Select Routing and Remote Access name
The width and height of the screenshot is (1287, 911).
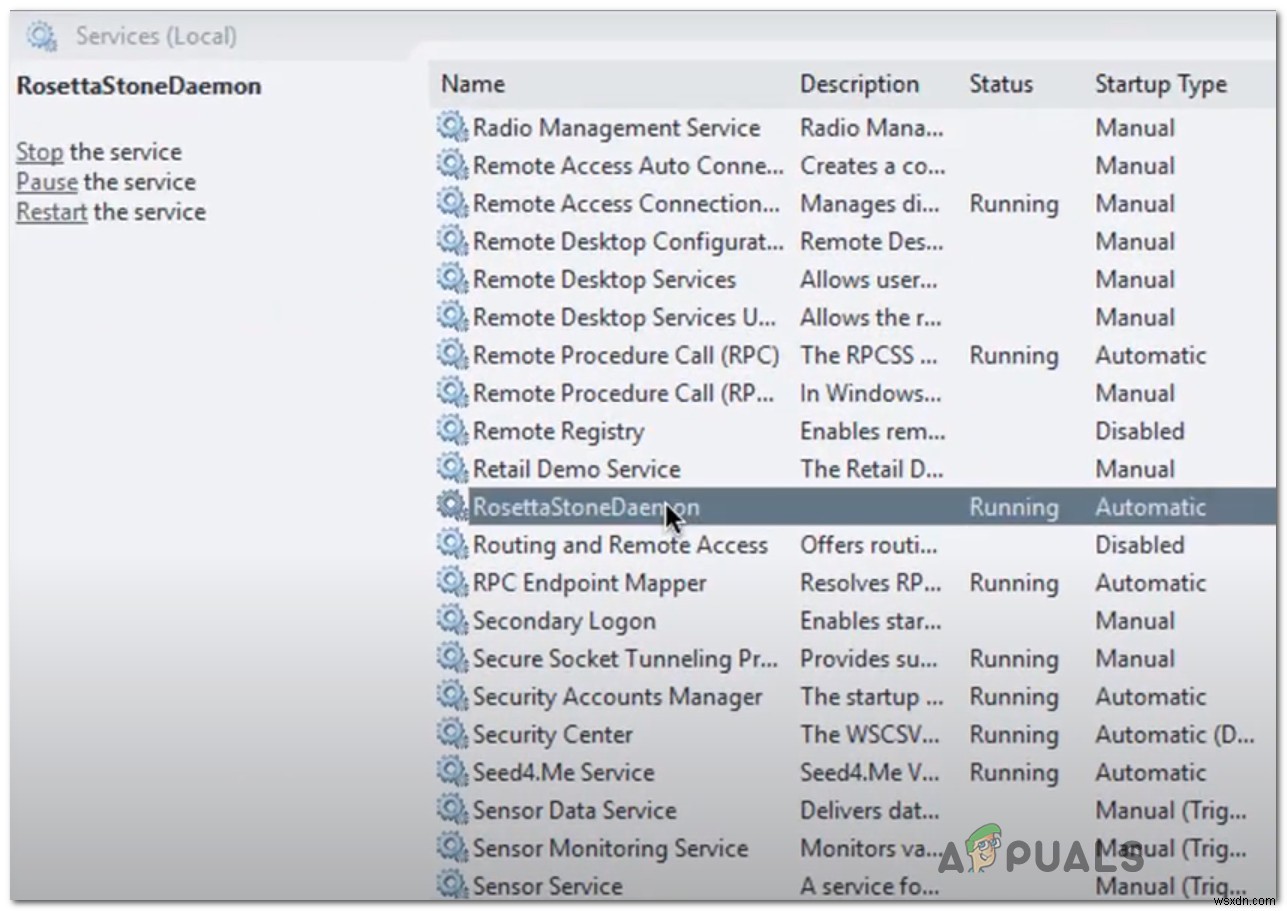620,545
